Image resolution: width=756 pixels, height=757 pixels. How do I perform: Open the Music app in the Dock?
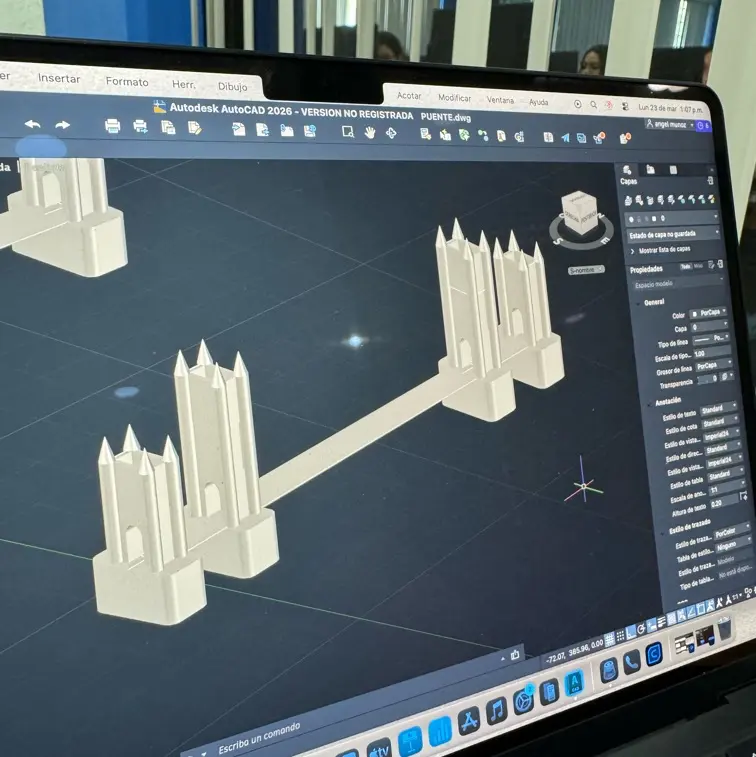[496, 711]
